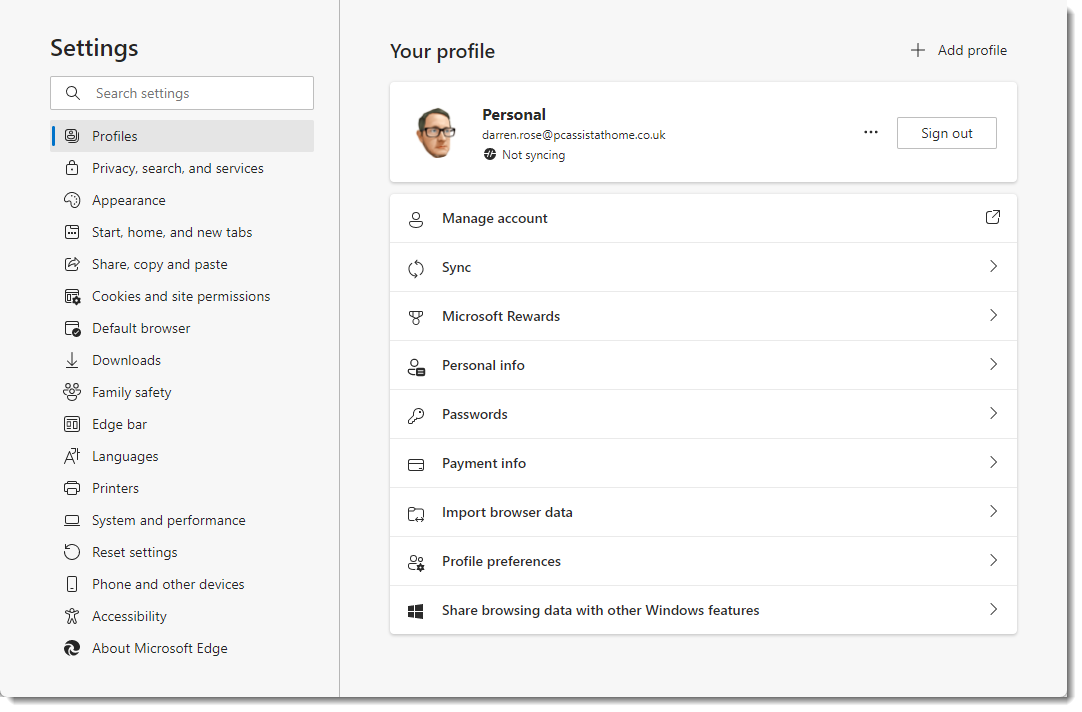Open Accessibility settings

(x=182, y=616)
